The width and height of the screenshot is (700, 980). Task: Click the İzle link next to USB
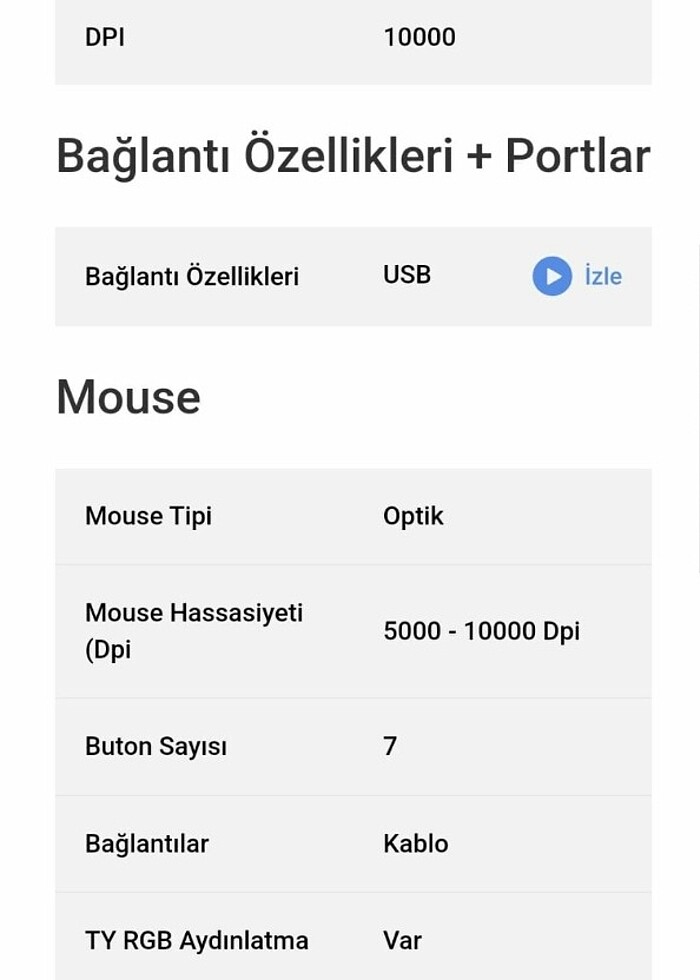pyautogui.click(x=602, y=276)
